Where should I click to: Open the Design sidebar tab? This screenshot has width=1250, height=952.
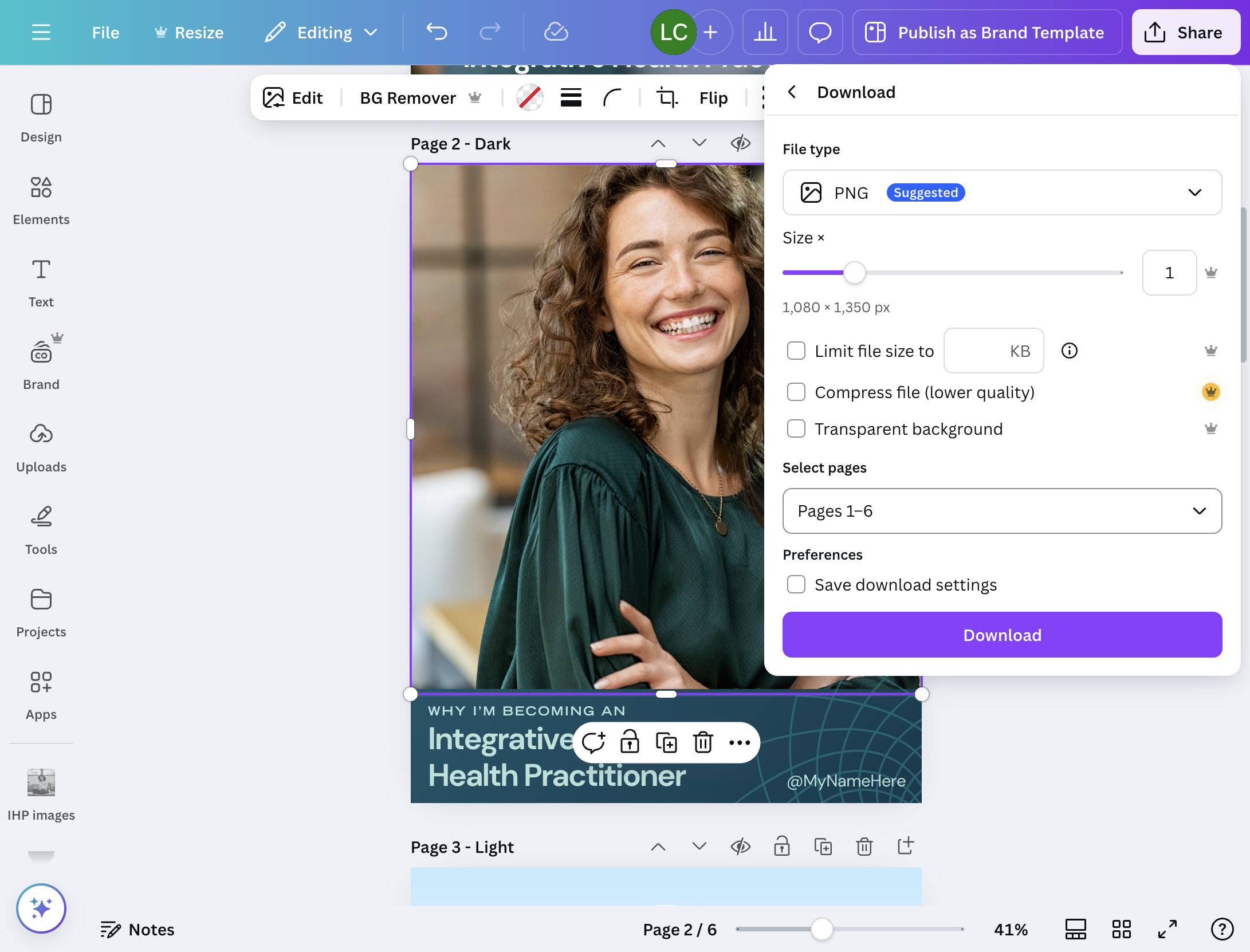(41, 119)
